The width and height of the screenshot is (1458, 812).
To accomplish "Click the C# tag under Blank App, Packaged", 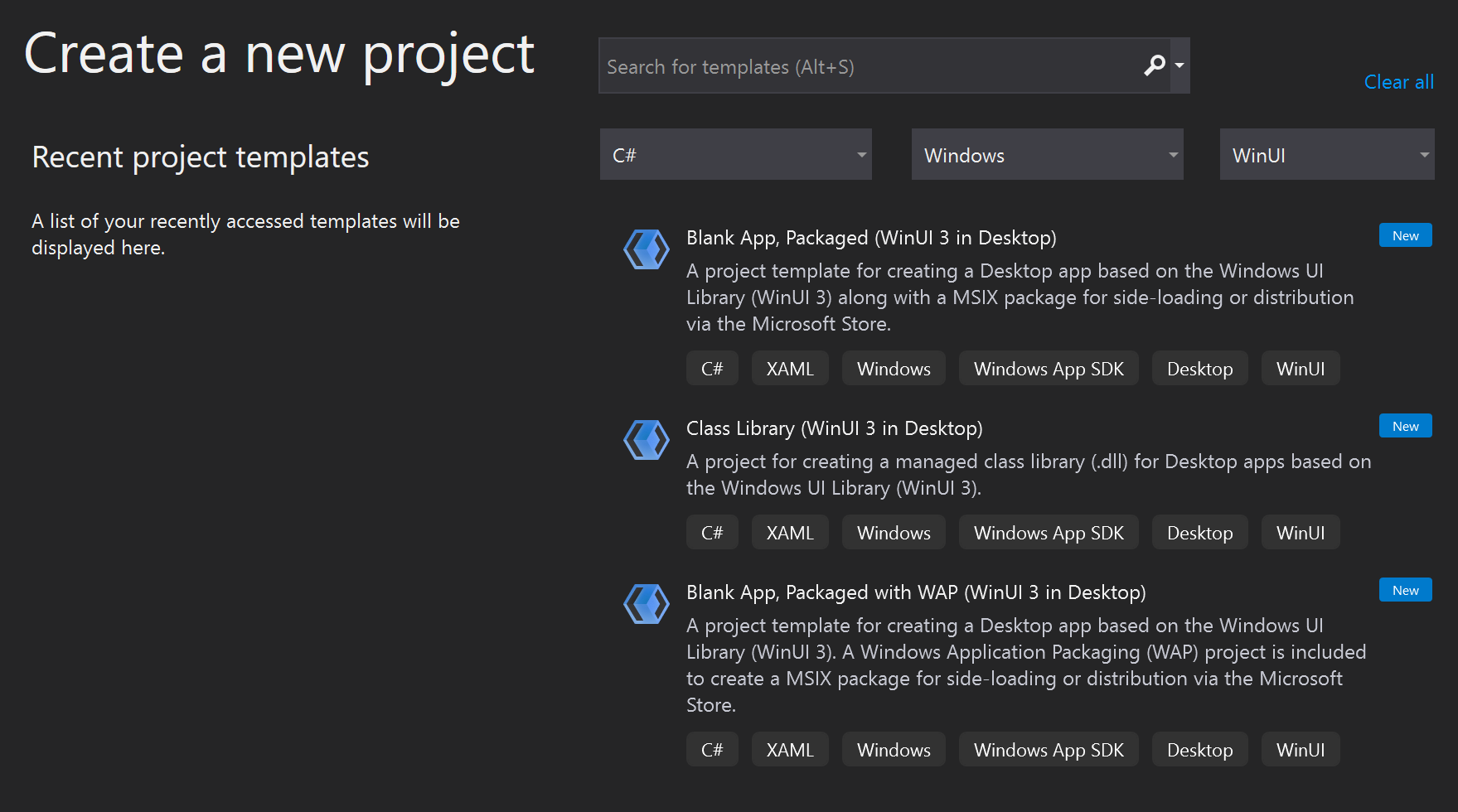I will click(x=711, y=368).
